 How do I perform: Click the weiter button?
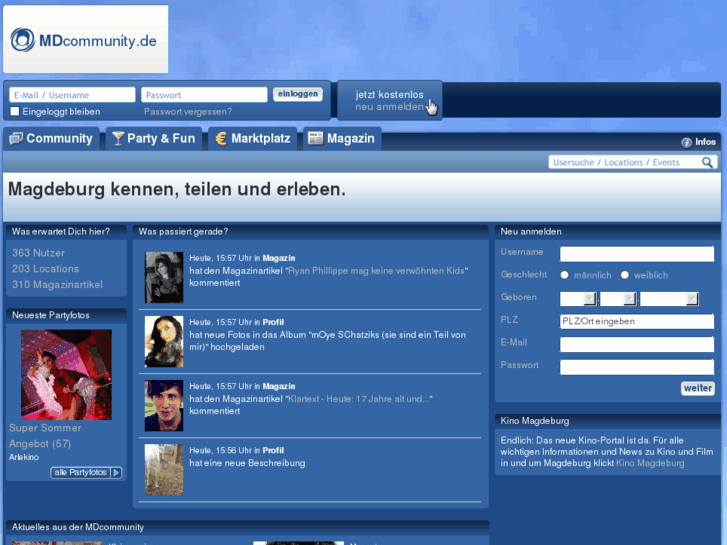698,388
